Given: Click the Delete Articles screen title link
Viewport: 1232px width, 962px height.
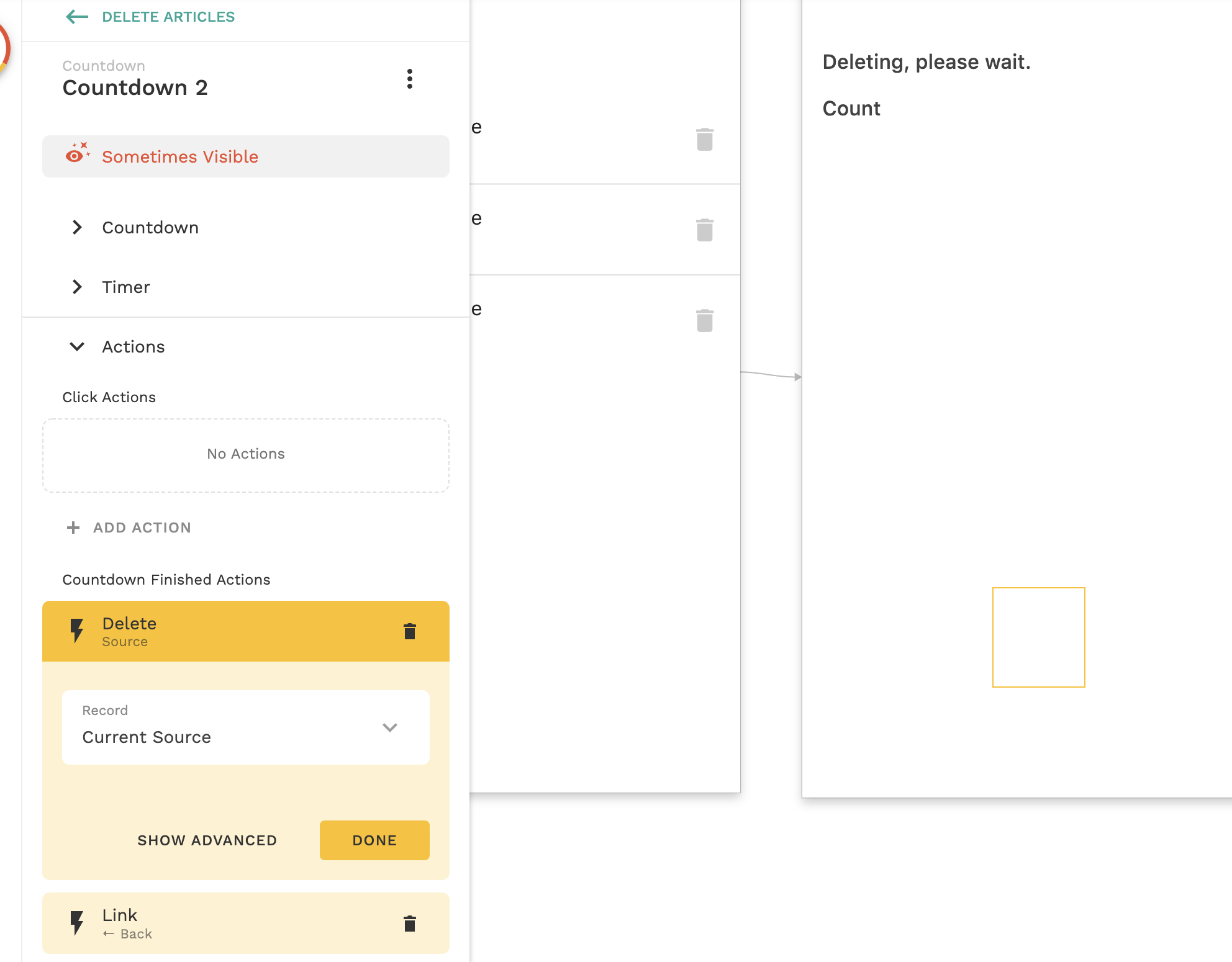Looking at the screenshot, I should pos(168,17).
